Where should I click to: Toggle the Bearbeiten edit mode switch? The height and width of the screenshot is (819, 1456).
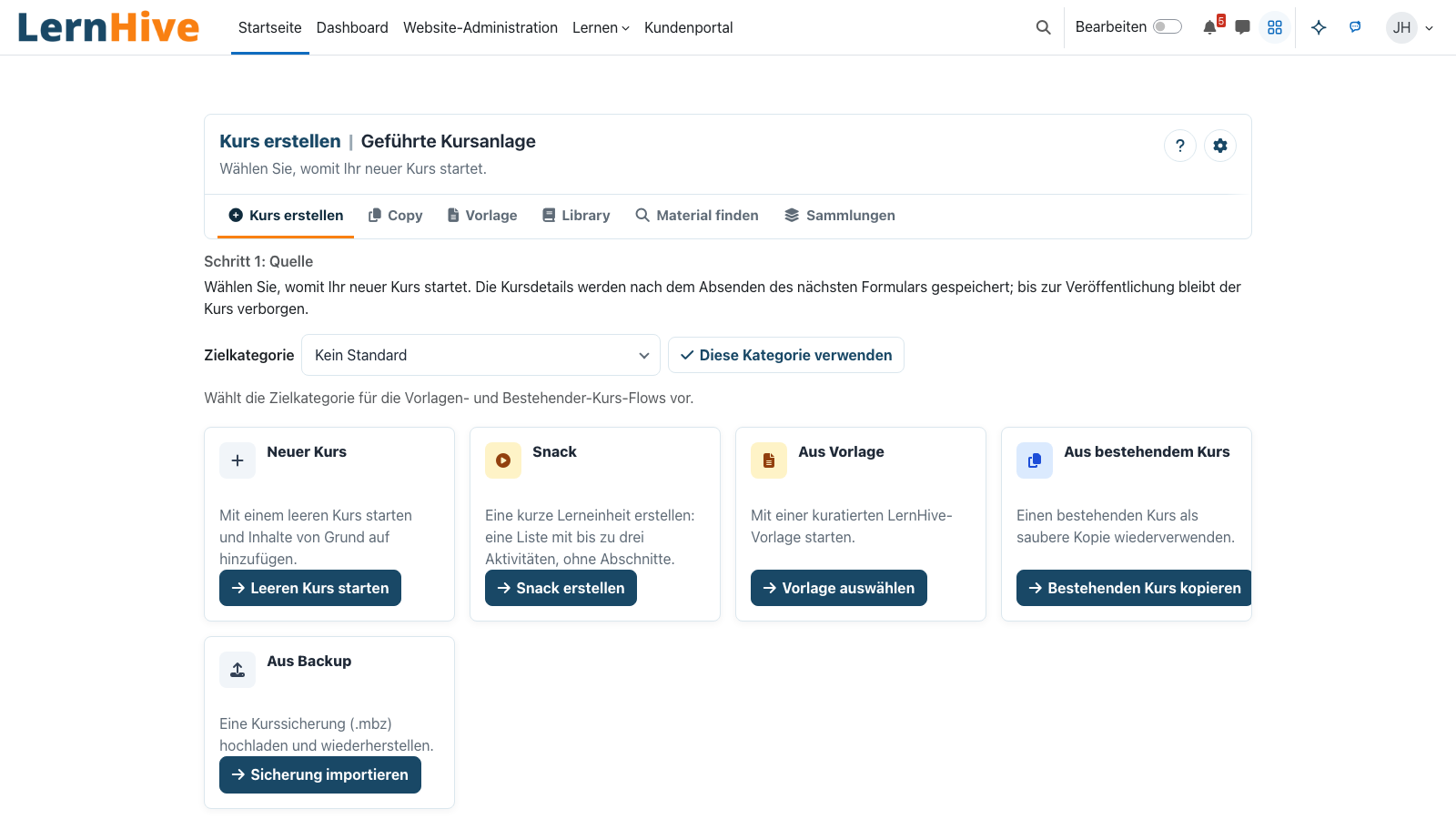click(1168, 27)
